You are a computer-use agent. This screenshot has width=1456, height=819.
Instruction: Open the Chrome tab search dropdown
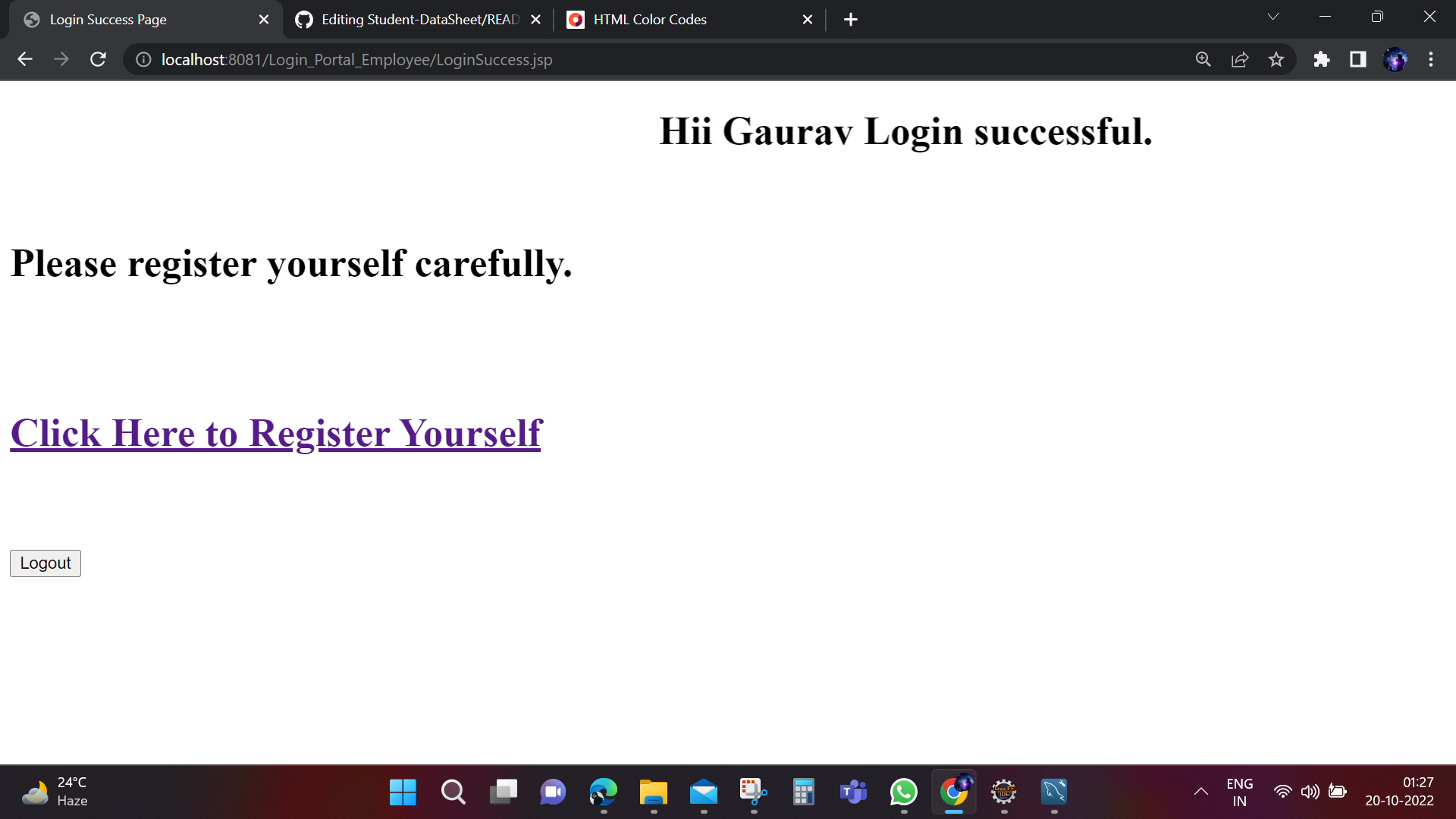1272,17
